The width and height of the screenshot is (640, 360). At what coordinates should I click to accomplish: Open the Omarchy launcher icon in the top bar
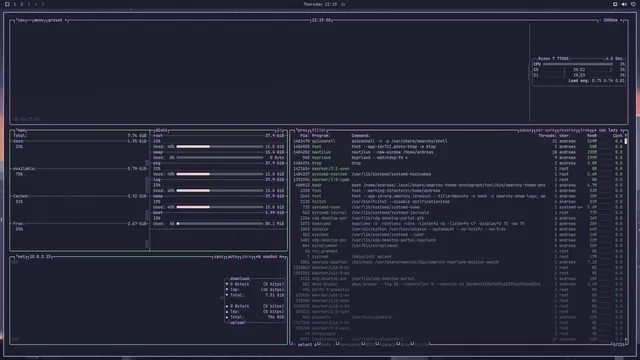tap(7, 4)
